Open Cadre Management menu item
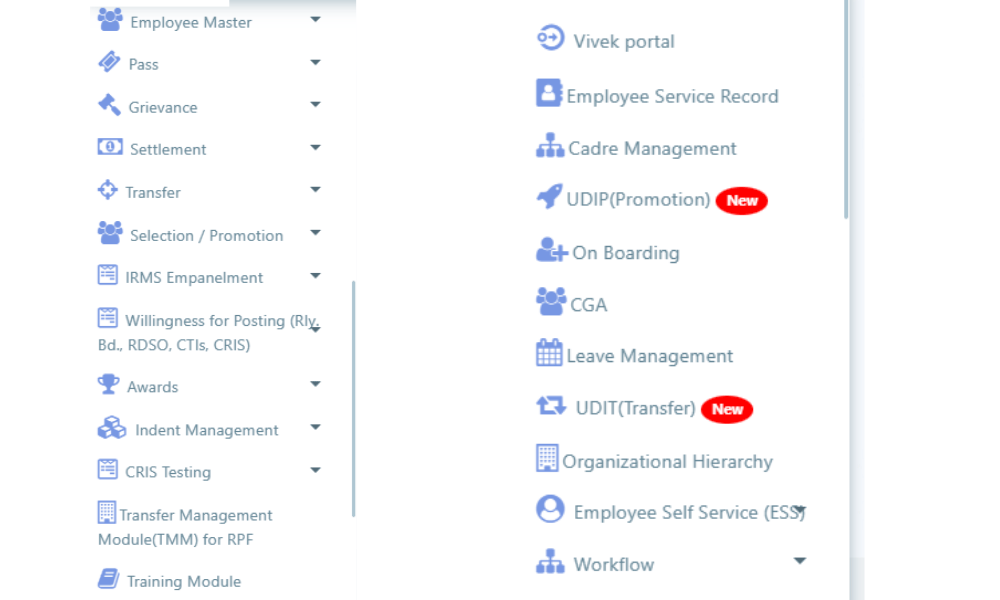This screenshot has height=600, width=1000. (x=652, y=148)
